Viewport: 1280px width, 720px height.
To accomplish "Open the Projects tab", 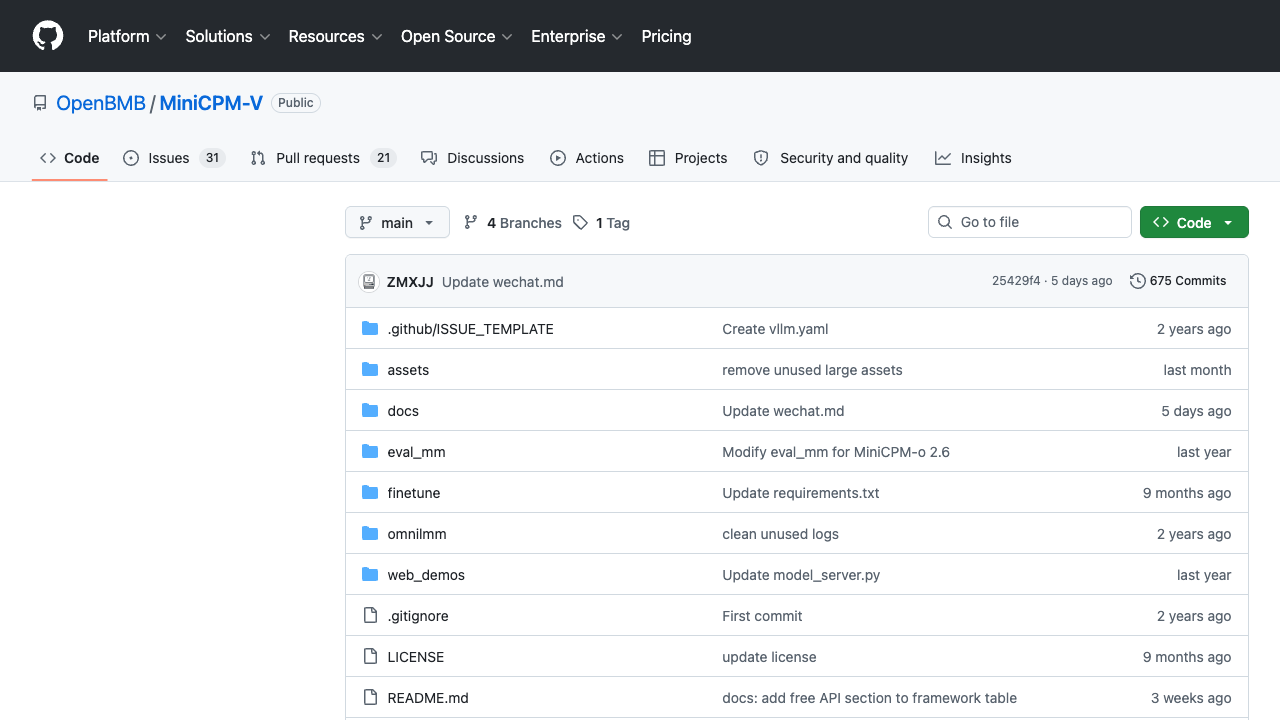I will pyautogui.click(x=688, y=158).
